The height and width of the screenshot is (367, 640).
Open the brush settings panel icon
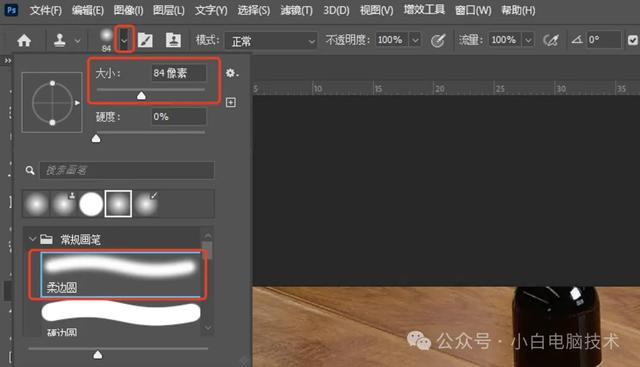[145, 40]
